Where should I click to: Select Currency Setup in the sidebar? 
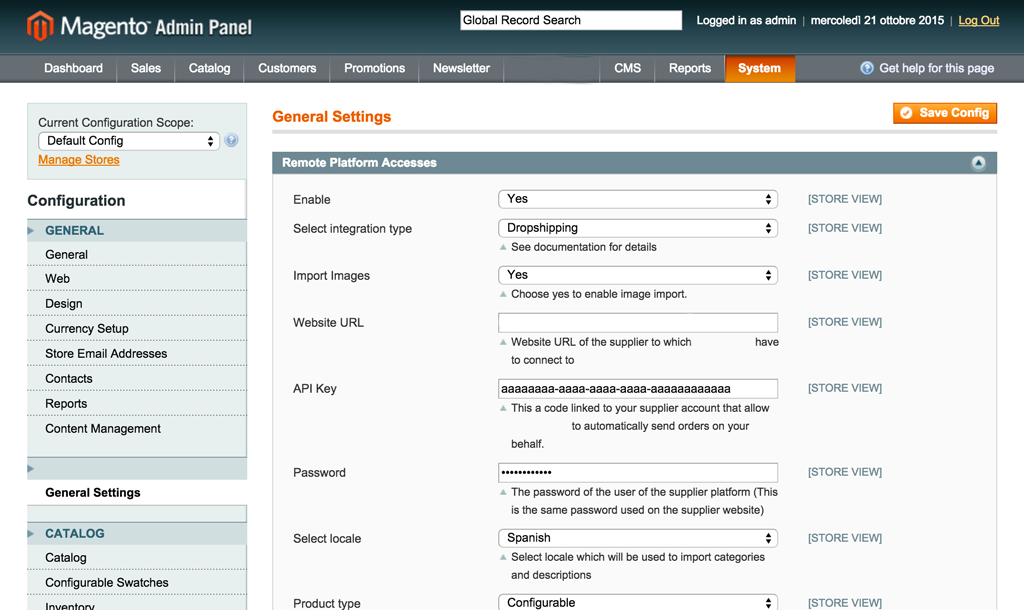[87, 329]
